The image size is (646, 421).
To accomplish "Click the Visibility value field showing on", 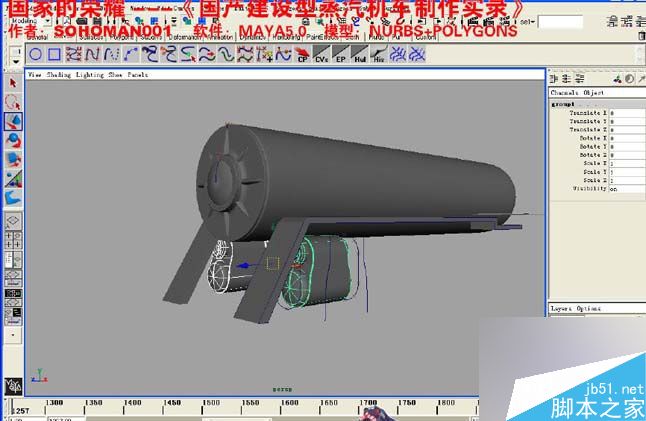I will [x=627, y=189].
